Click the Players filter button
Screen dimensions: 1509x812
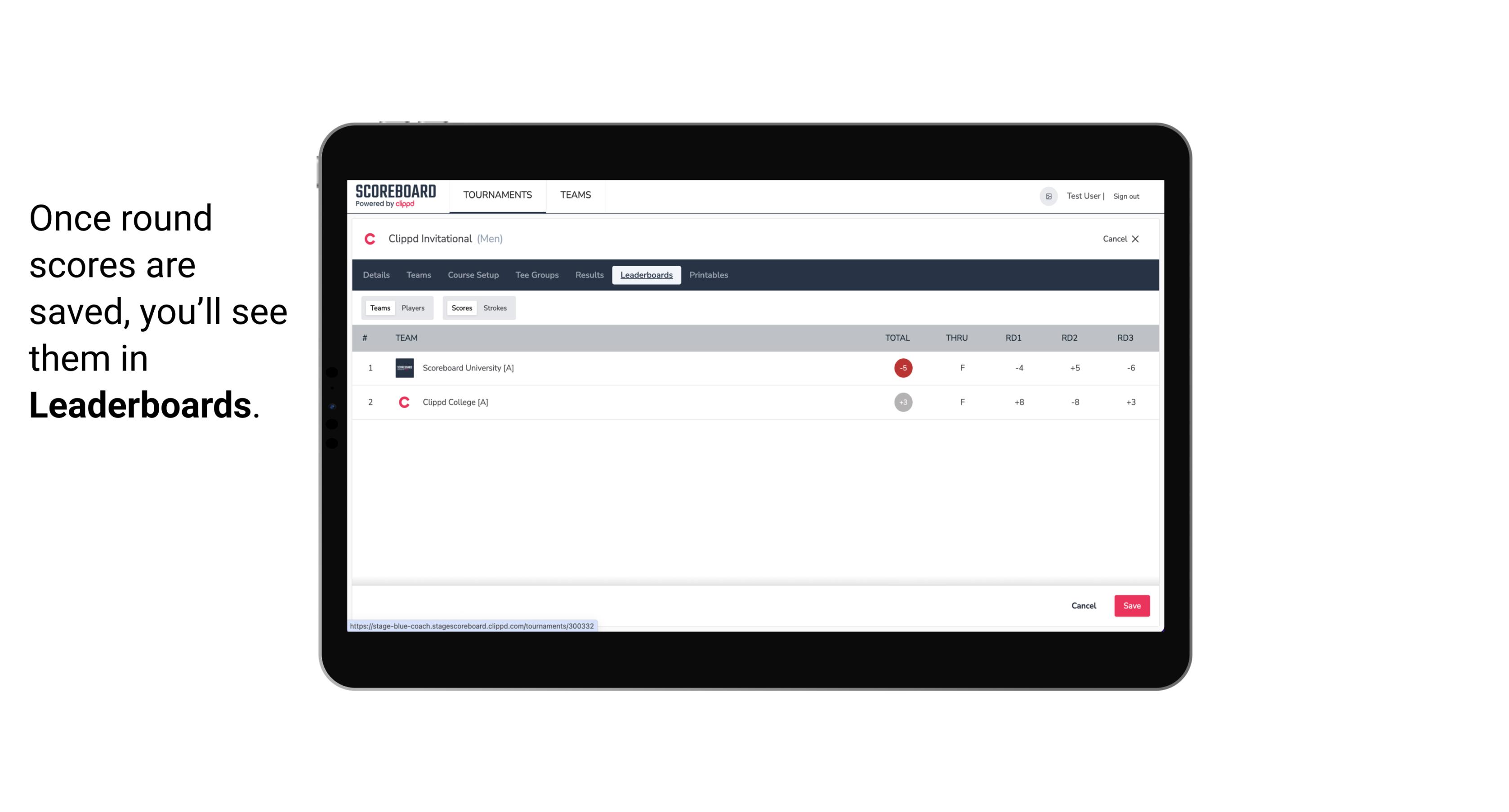(x=413, y=308)
